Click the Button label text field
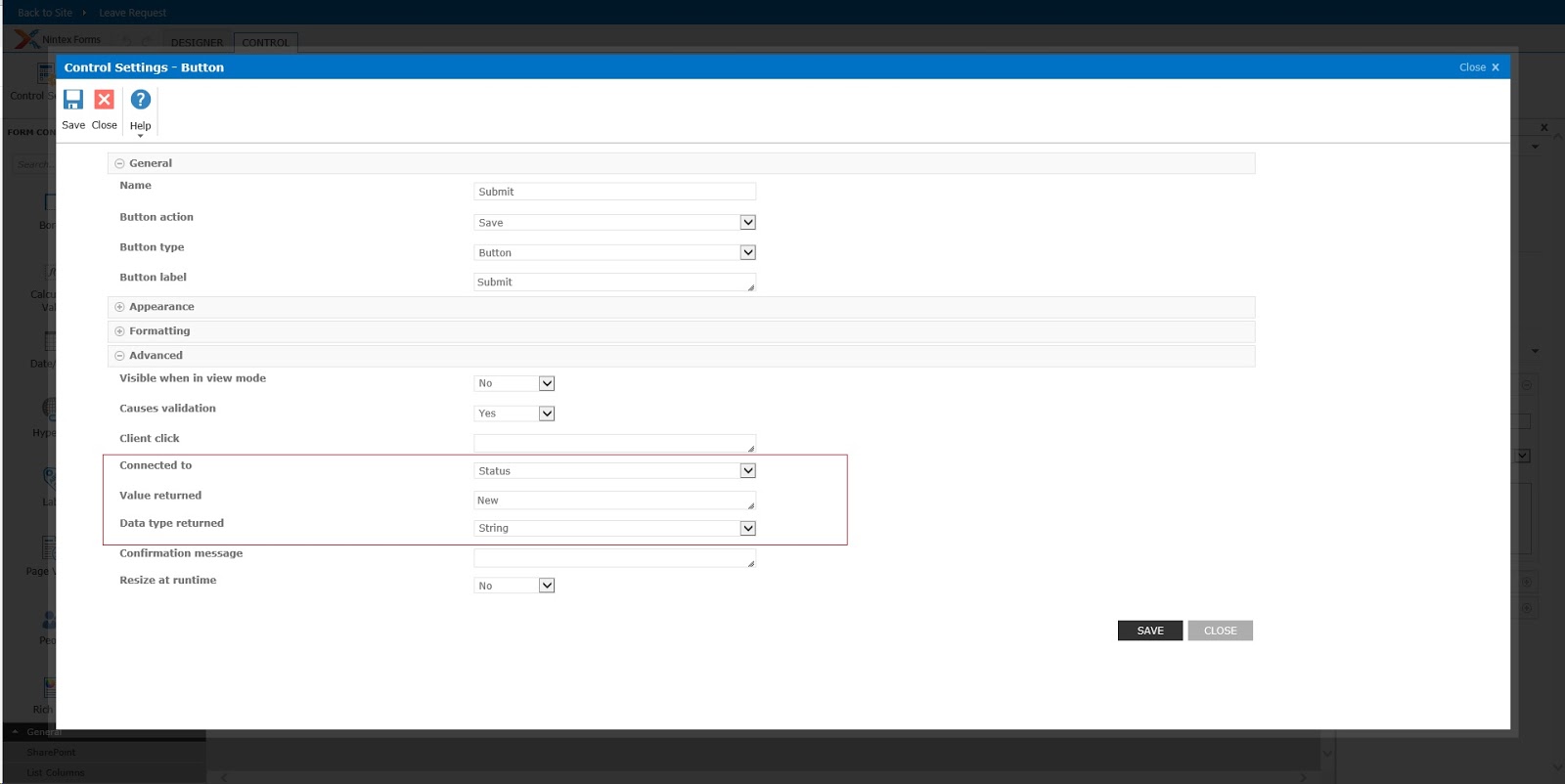This screenshot has width=1565, height=784. point(615,283)
